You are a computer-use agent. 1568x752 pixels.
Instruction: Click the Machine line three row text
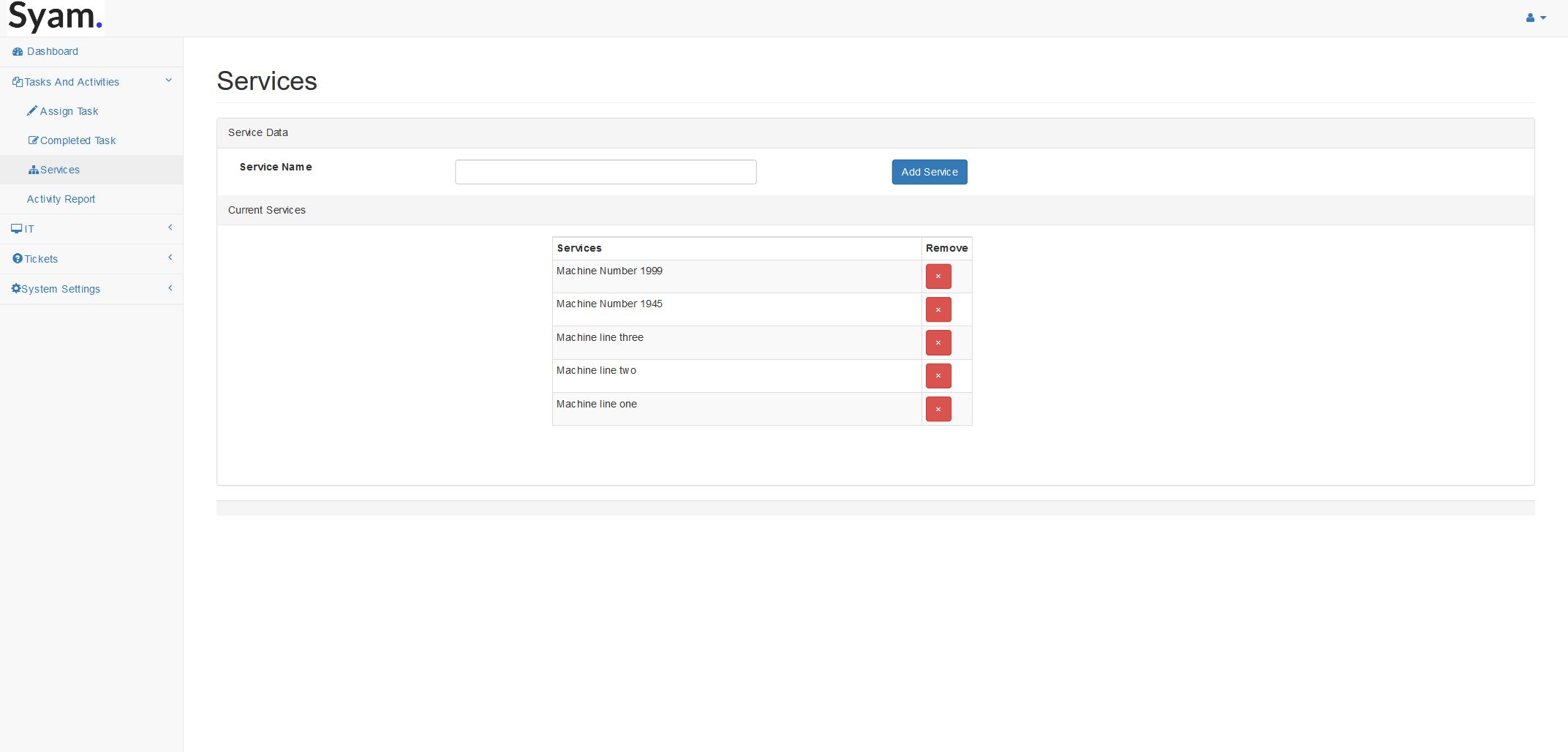tap(600, 337)
